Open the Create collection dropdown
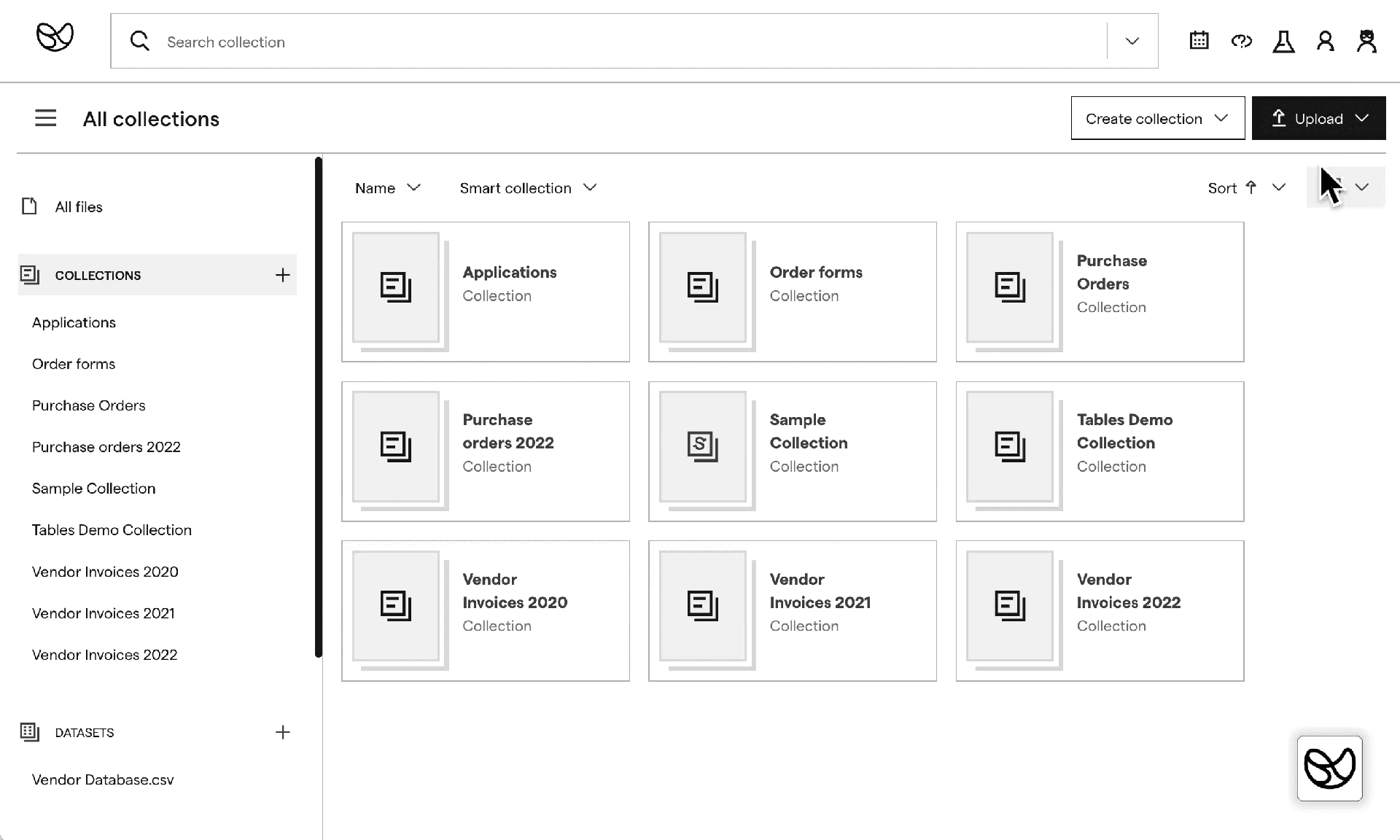The width and height of the screenshot is (1400, 840). [x=1158, y=118]
